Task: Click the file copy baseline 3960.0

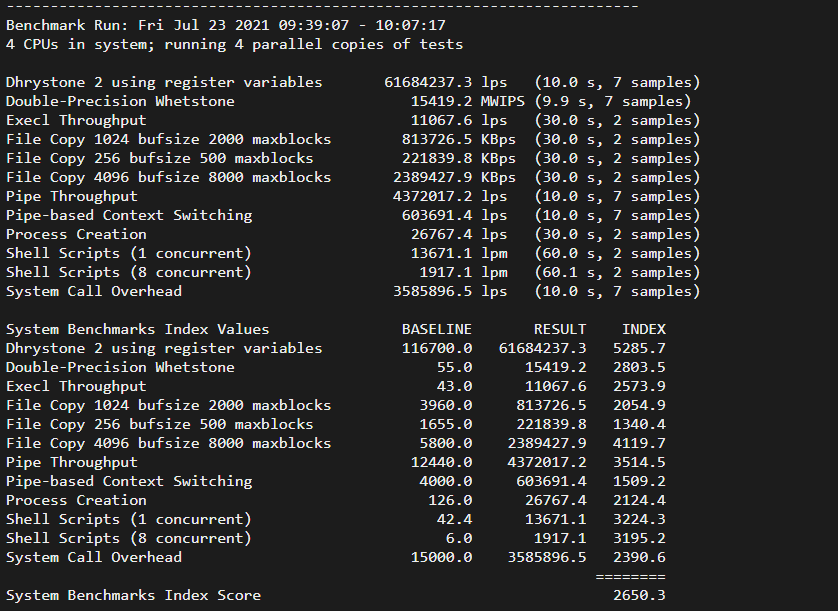Action: pos(446,405)
